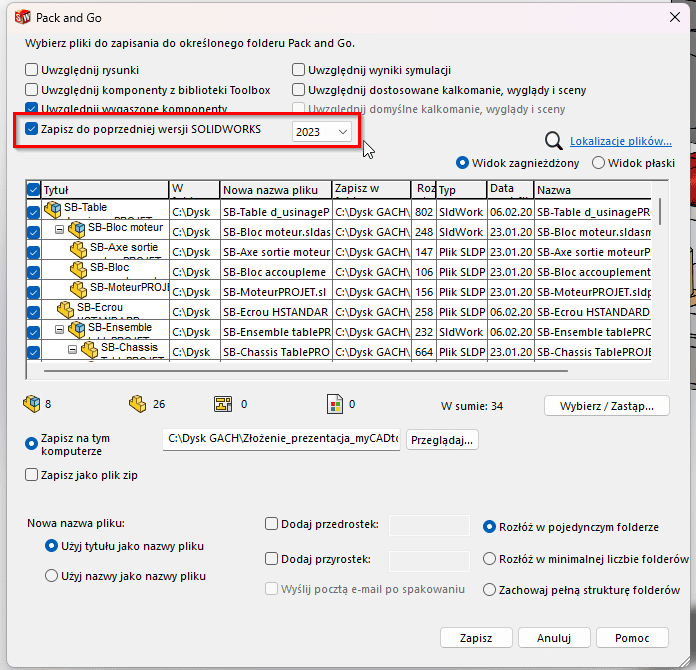Click the Anuluj button
The height and width of the screenshot is (670, 696).
(x=554, y=638)
